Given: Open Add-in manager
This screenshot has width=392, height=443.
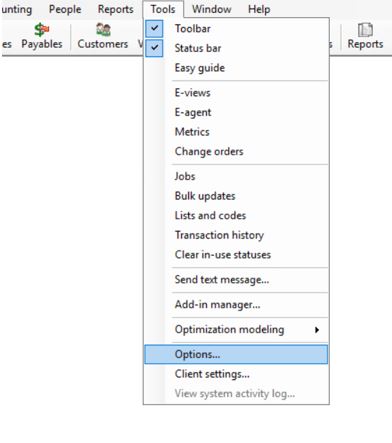Looking at the screenshot, I should click(x=236, y=305).
